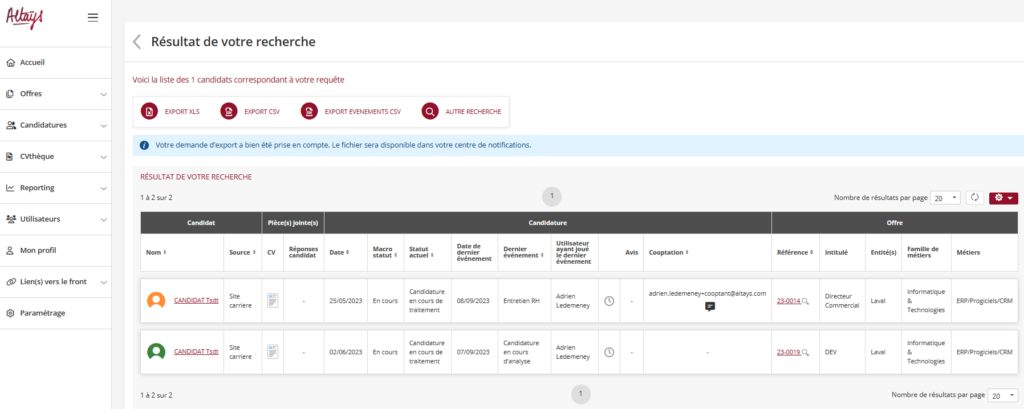Open the green-avatar candidate's CANDIDAT Tsdt link
Image resolution: width=1024 pixels, height=409 pixels.
196,352
